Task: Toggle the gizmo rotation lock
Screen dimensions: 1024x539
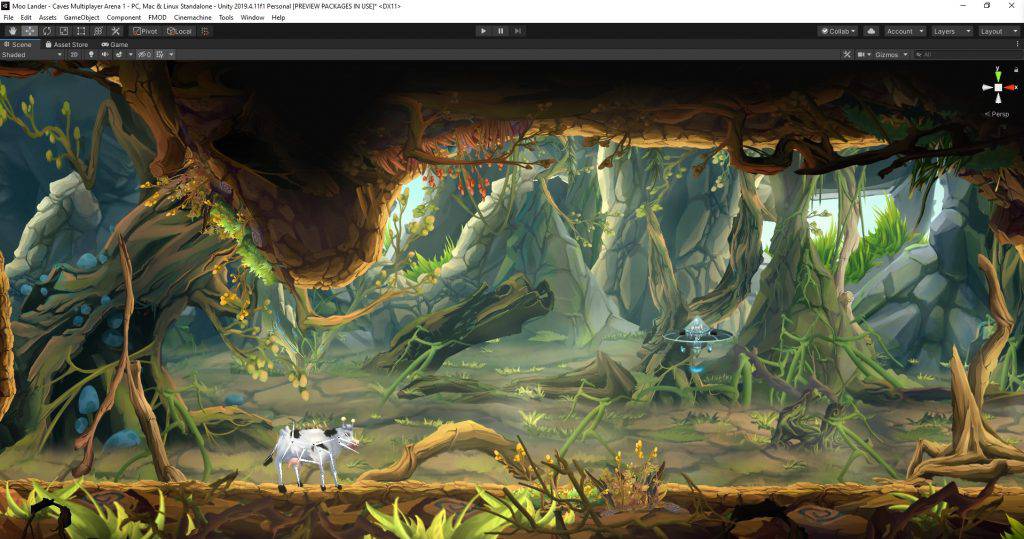Action: pyautogui.click(x=1016, y=69)
